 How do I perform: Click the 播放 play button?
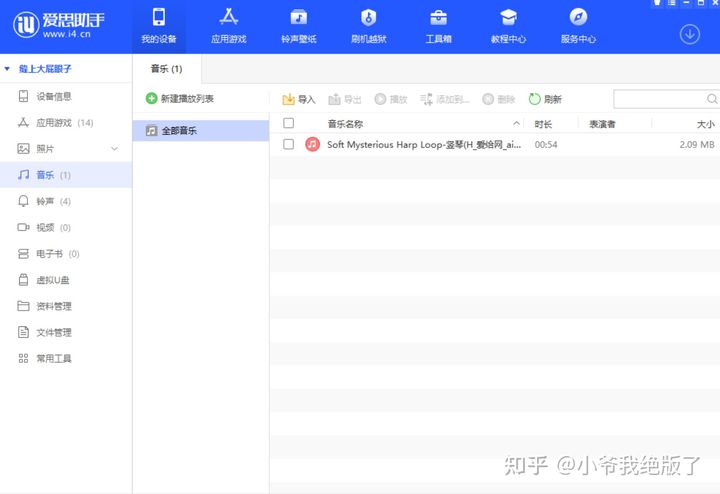tap(391, 99)
